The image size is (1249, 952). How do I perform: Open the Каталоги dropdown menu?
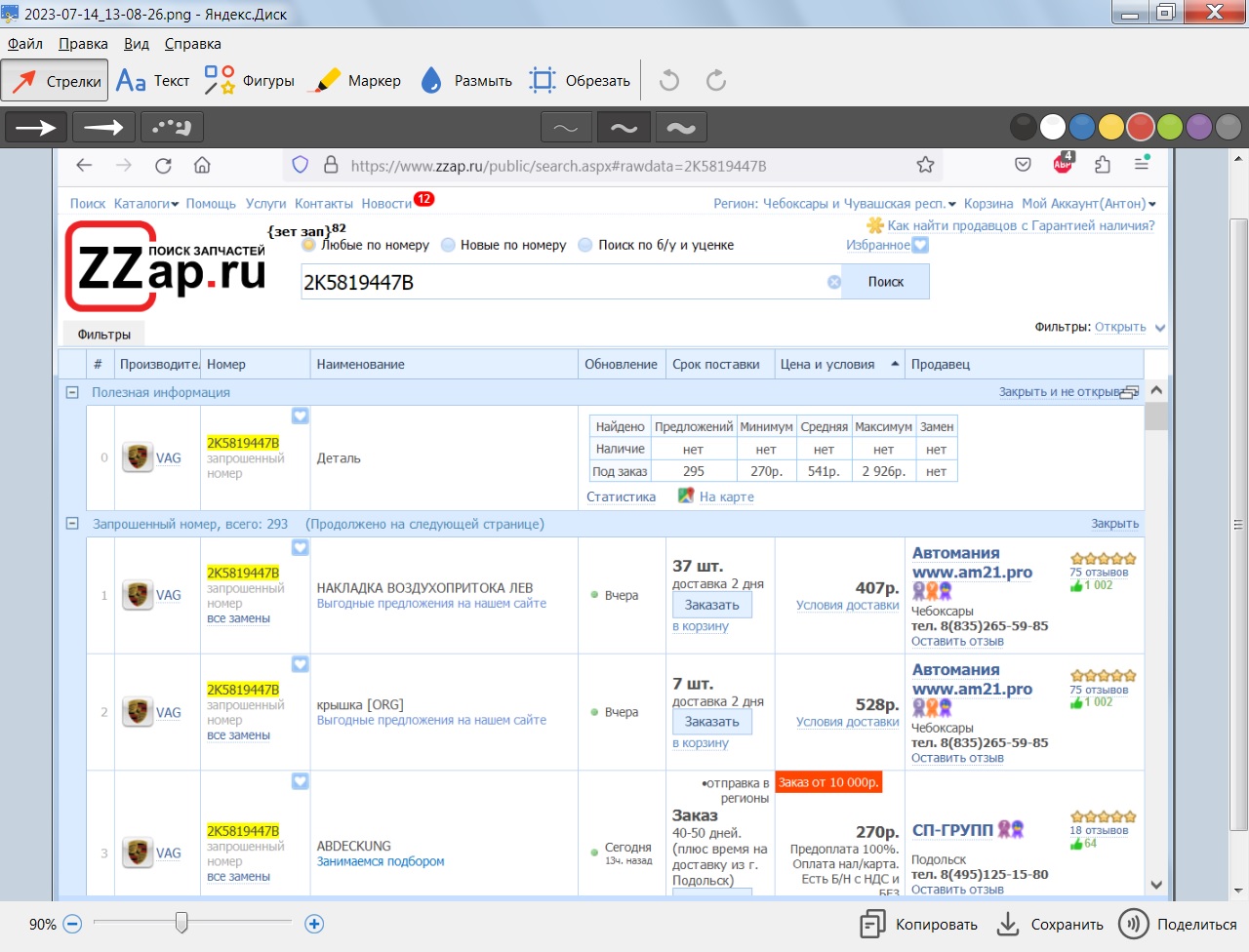click(146, 204)
